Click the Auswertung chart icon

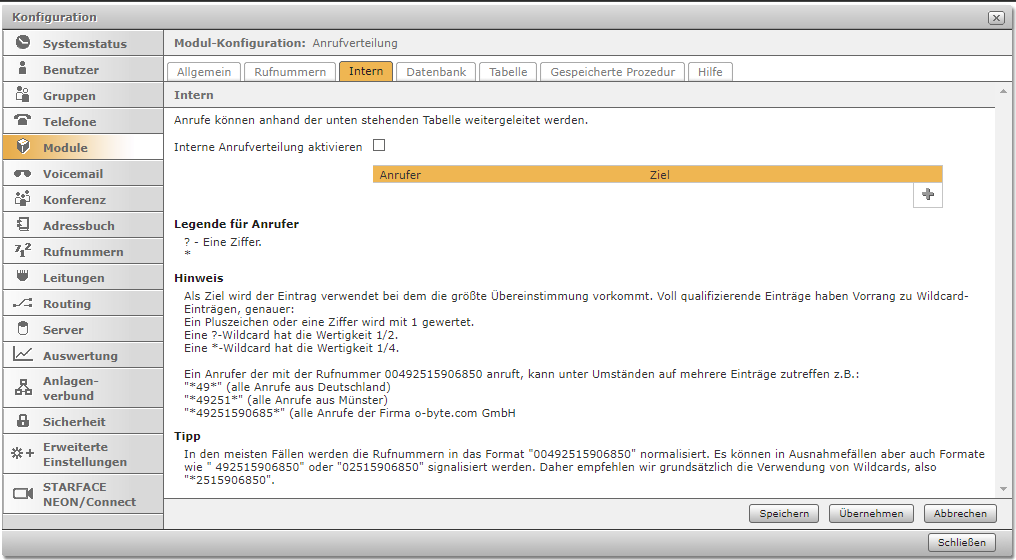23,355
